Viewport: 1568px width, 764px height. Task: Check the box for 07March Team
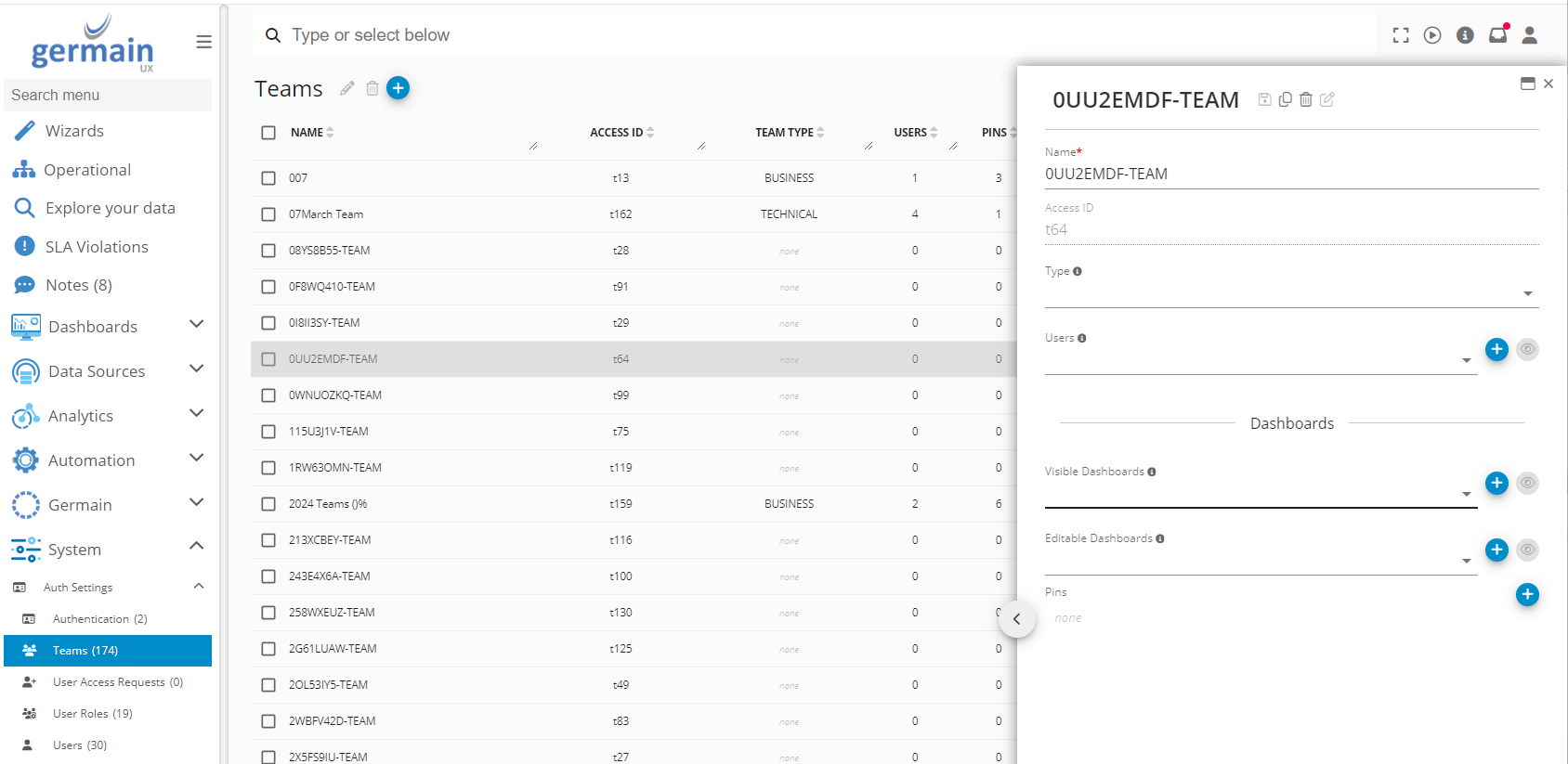268,214
